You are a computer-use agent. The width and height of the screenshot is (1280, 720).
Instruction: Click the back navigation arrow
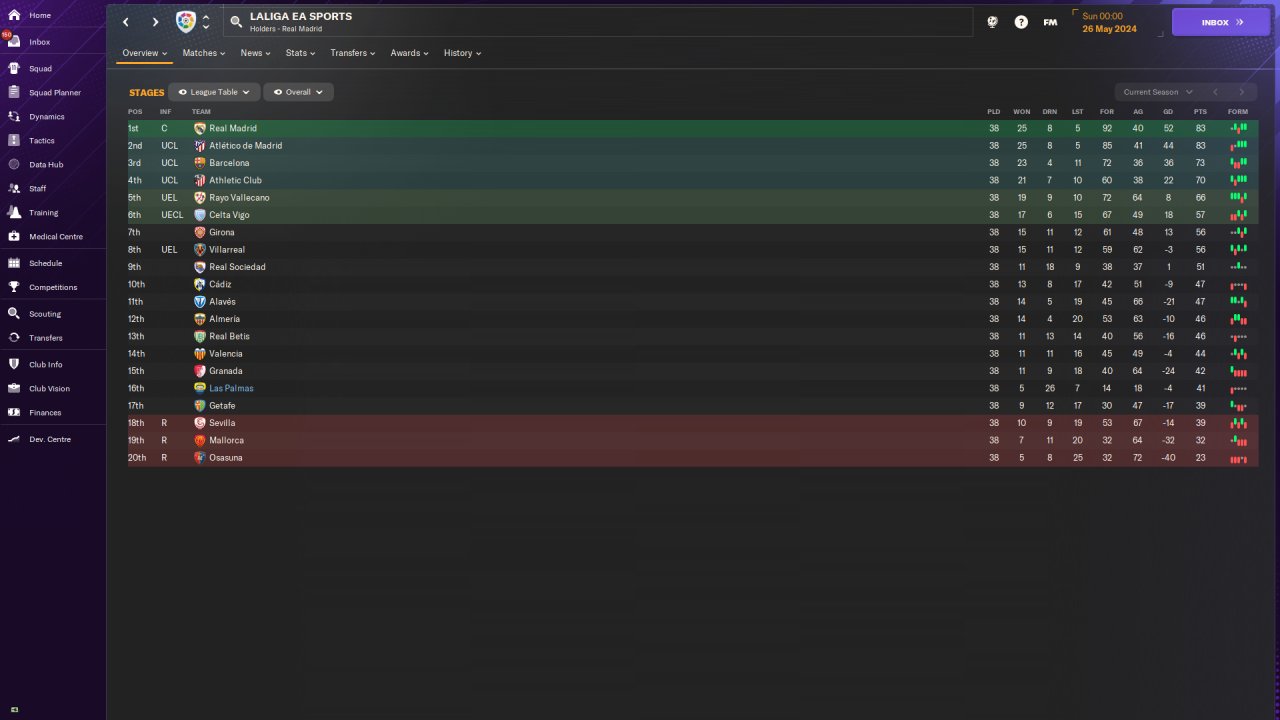point(126,22)
